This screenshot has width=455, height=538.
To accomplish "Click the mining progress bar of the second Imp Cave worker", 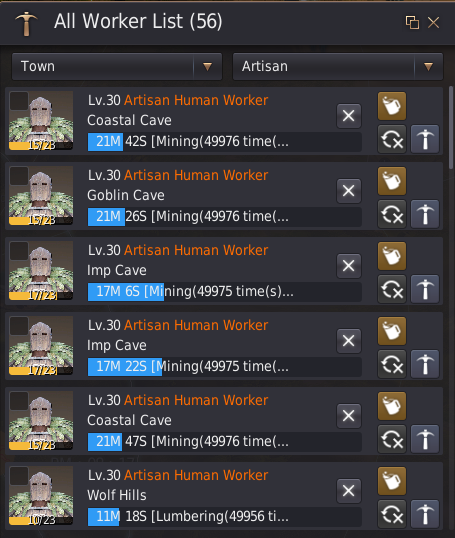I will [224, 366].
